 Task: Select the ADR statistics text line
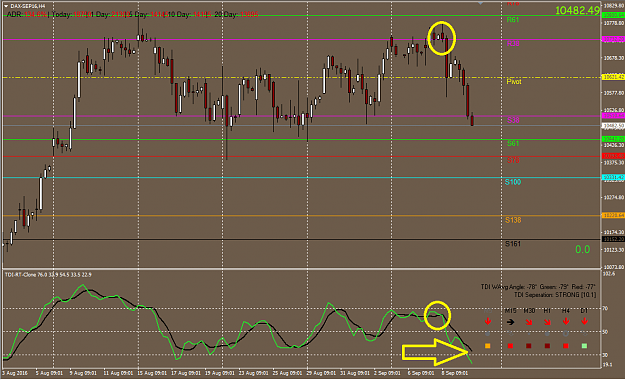pyautogui.click(x=132, y=14)
